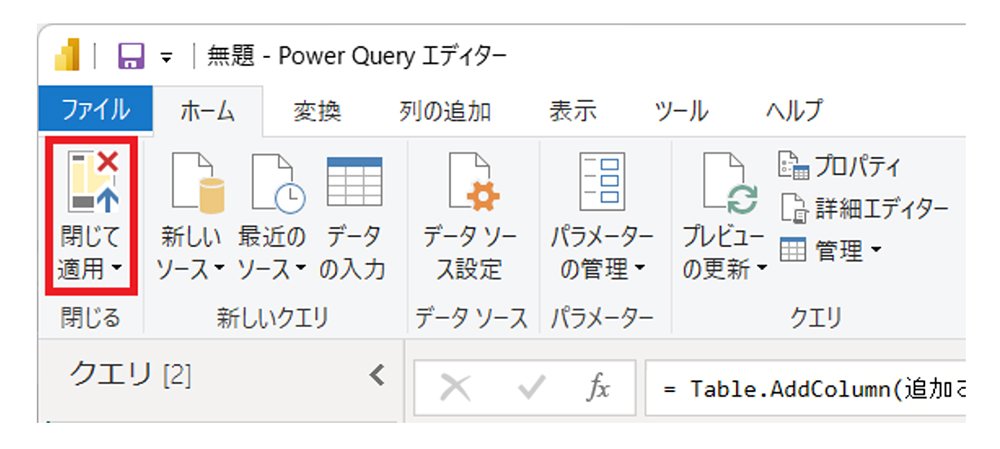Confirm formula with the checkmark icon
Image resolution: width=1000 pixels, height=449 pixels.
point(531,387)
